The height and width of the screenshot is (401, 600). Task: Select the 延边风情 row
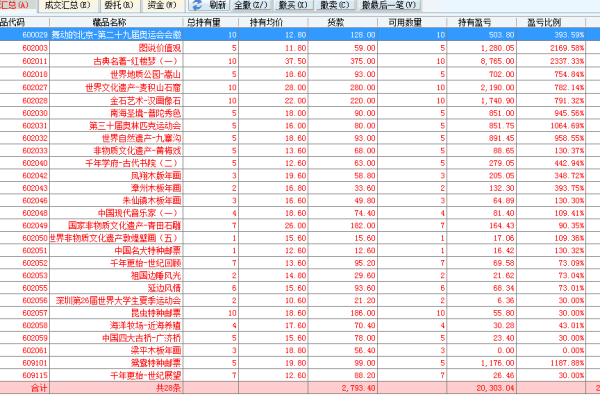pos(300,288)
